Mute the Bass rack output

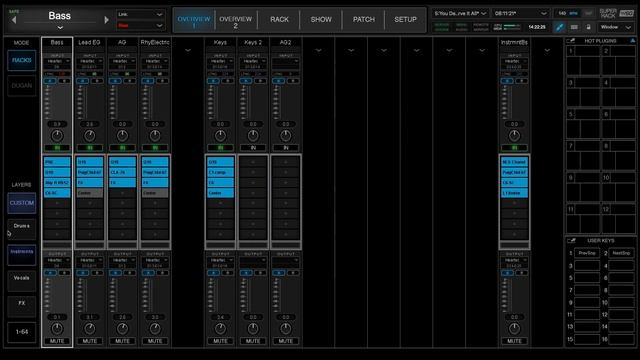point(57,341)
